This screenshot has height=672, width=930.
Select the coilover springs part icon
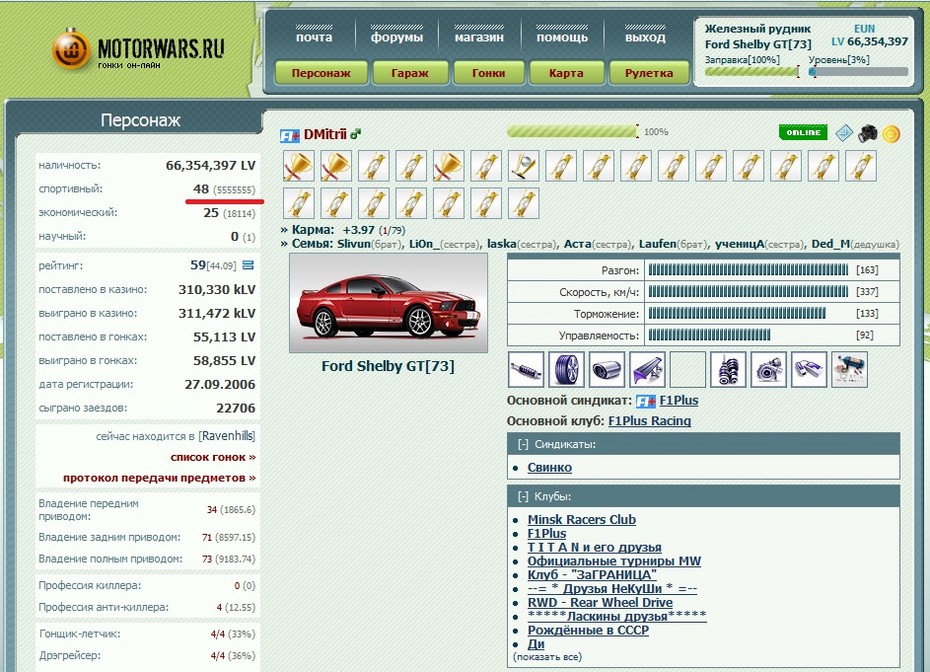click(728, 369)
